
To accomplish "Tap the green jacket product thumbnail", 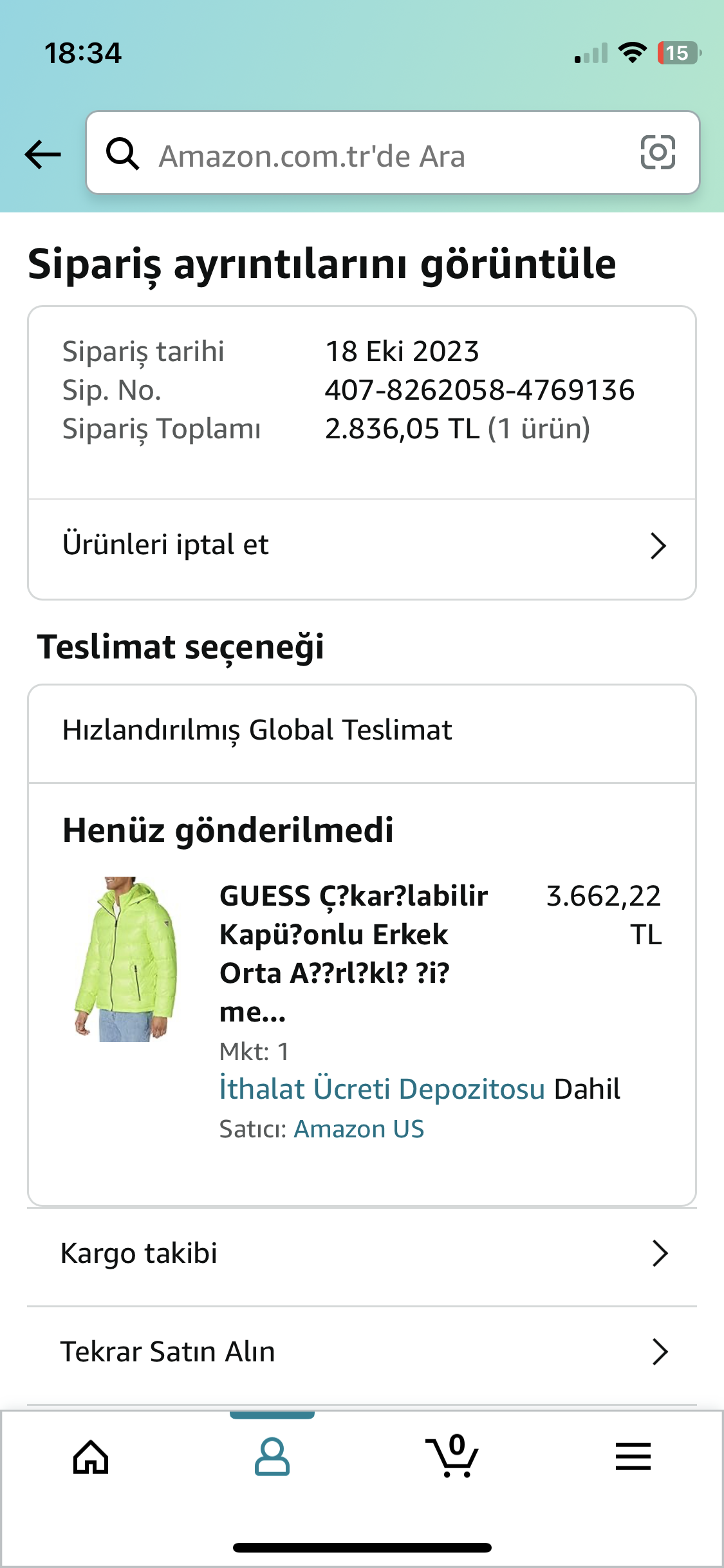I will point(126,959).
